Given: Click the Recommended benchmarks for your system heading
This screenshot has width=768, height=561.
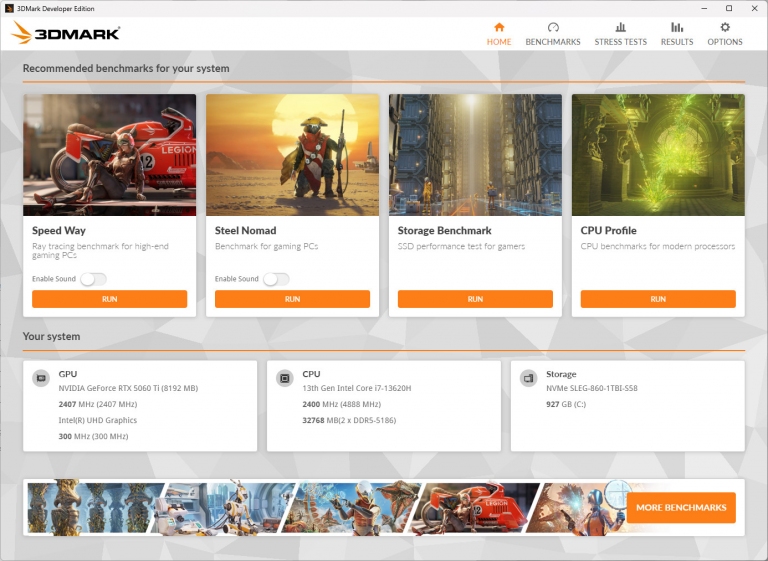Looking at the screenshot, I should (126, 69).
